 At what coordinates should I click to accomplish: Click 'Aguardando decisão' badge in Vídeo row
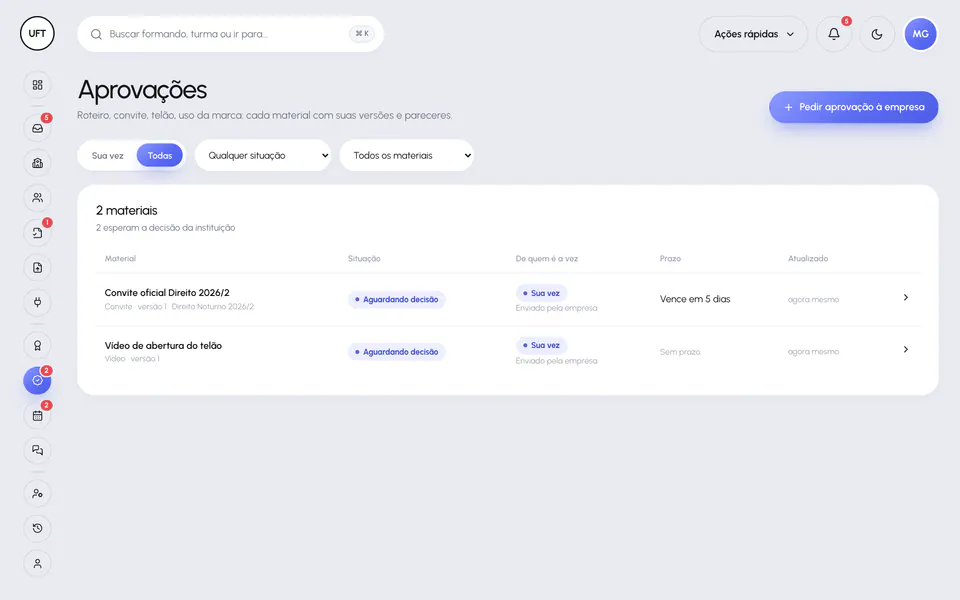pos(397,352)
